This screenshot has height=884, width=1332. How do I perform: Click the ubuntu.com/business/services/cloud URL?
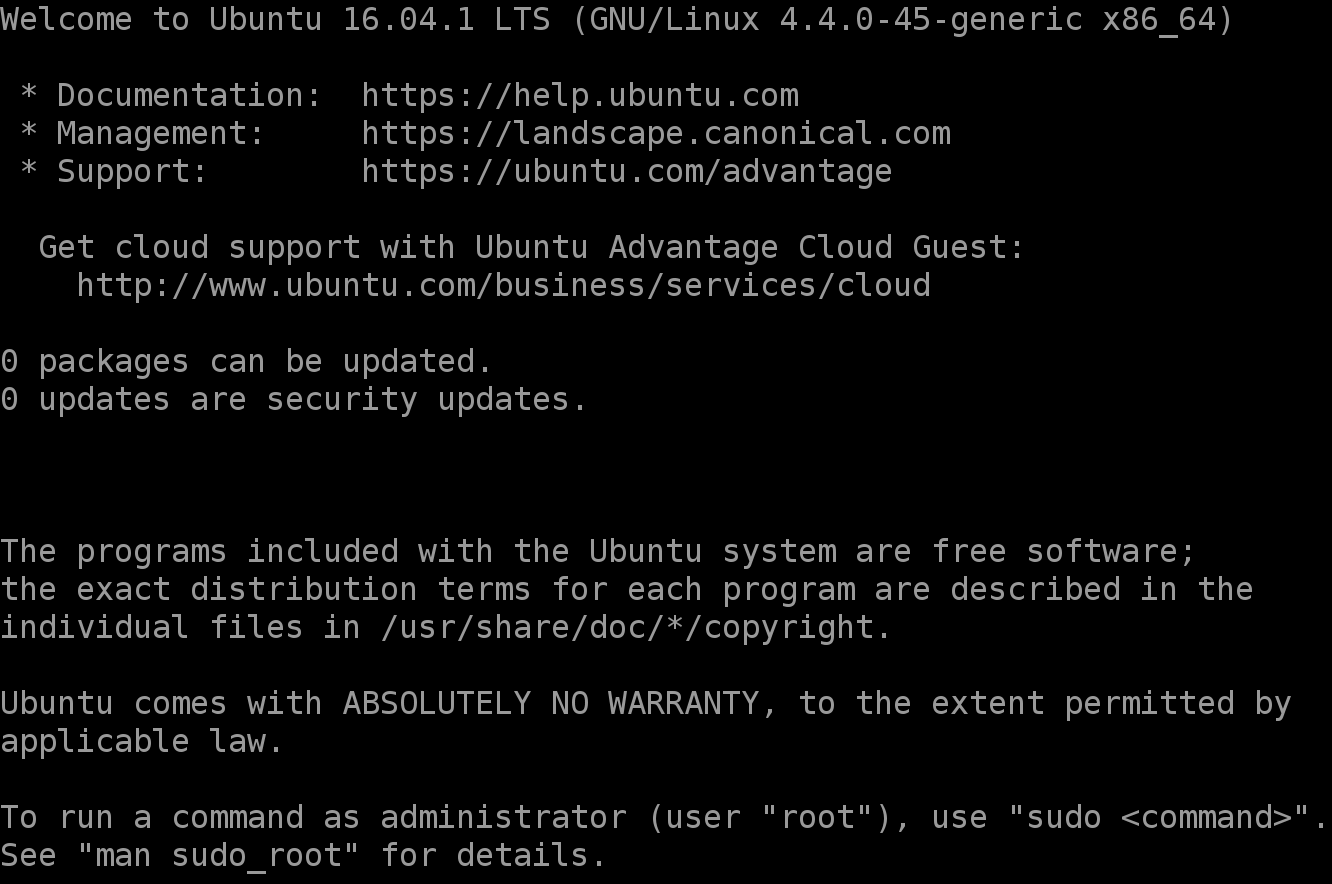[504, 286]
